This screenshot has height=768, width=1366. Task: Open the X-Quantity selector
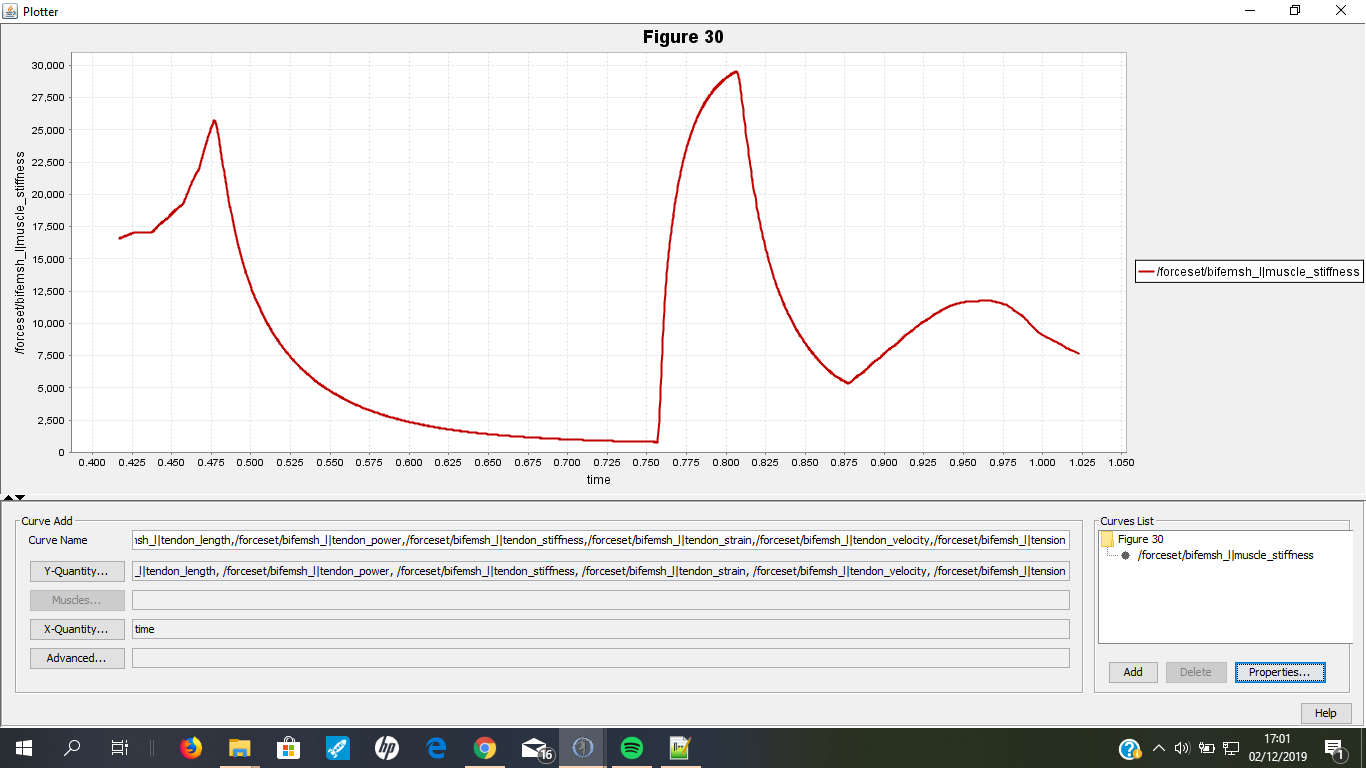pyautogui.click(x=77, y=629)
